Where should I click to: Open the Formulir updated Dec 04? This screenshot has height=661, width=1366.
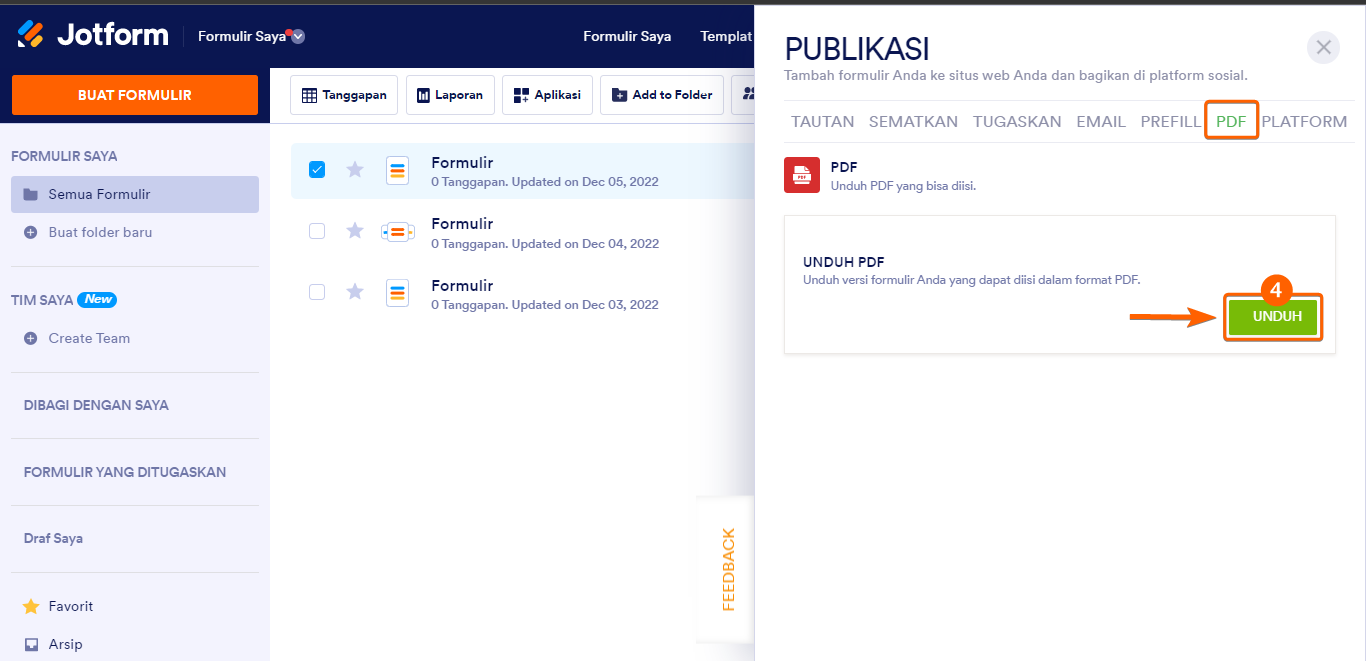(x=462, y=224)
